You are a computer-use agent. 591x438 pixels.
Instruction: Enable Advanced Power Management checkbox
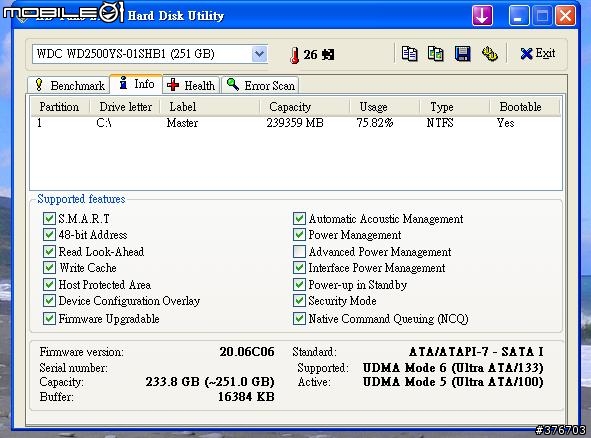299,251
